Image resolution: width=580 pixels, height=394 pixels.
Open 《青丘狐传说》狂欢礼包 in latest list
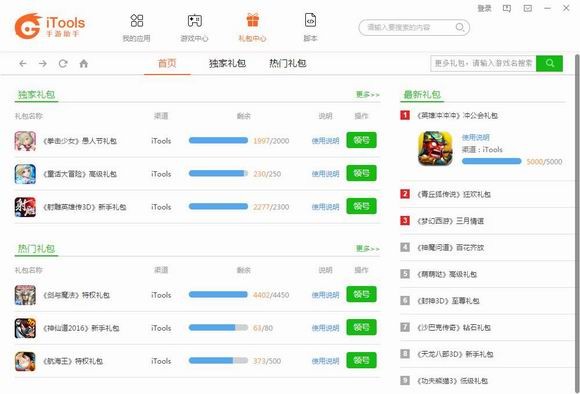click(x=454, y=194)
